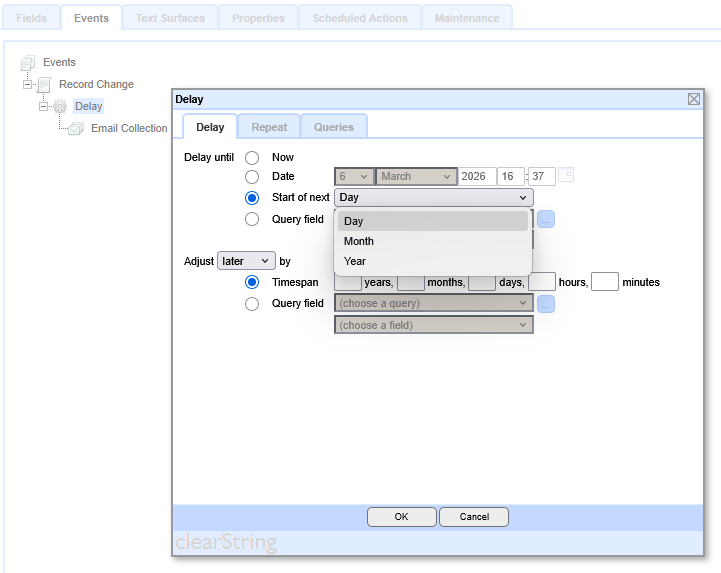Click the Email Collection envelope icon

coord(76,128)
